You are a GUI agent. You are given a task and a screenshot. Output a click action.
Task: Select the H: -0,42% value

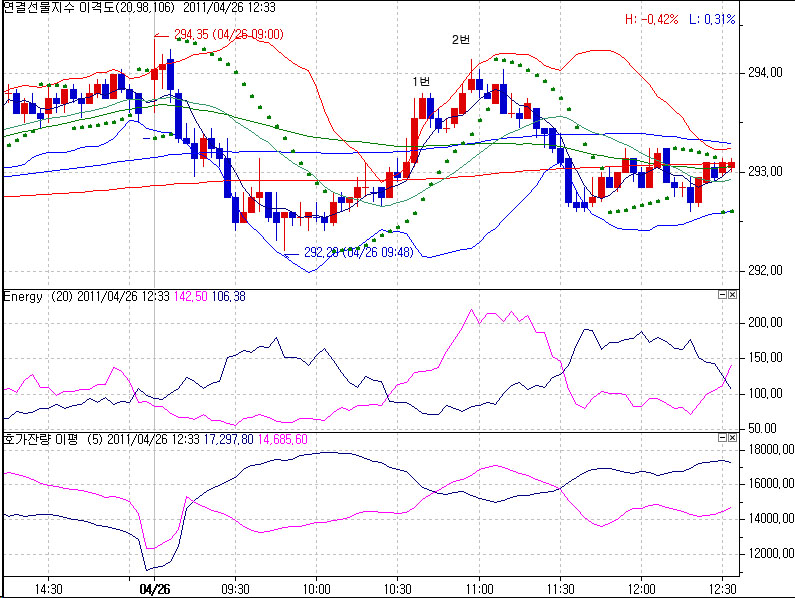[652, 19]
